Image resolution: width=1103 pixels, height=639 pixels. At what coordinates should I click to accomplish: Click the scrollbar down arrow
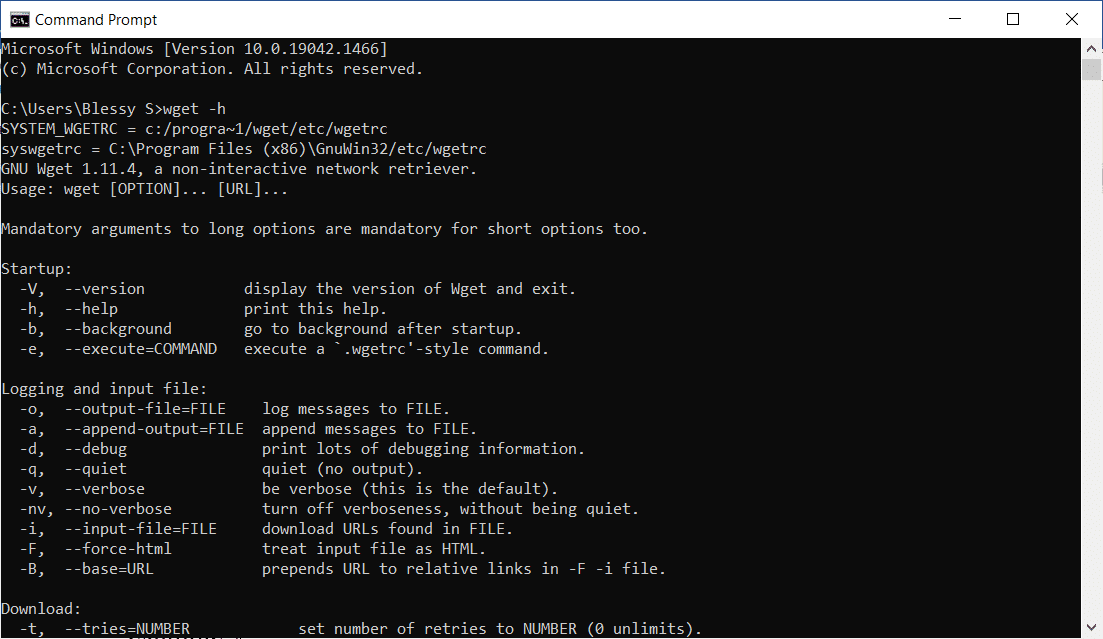(x=1091, y=627)
